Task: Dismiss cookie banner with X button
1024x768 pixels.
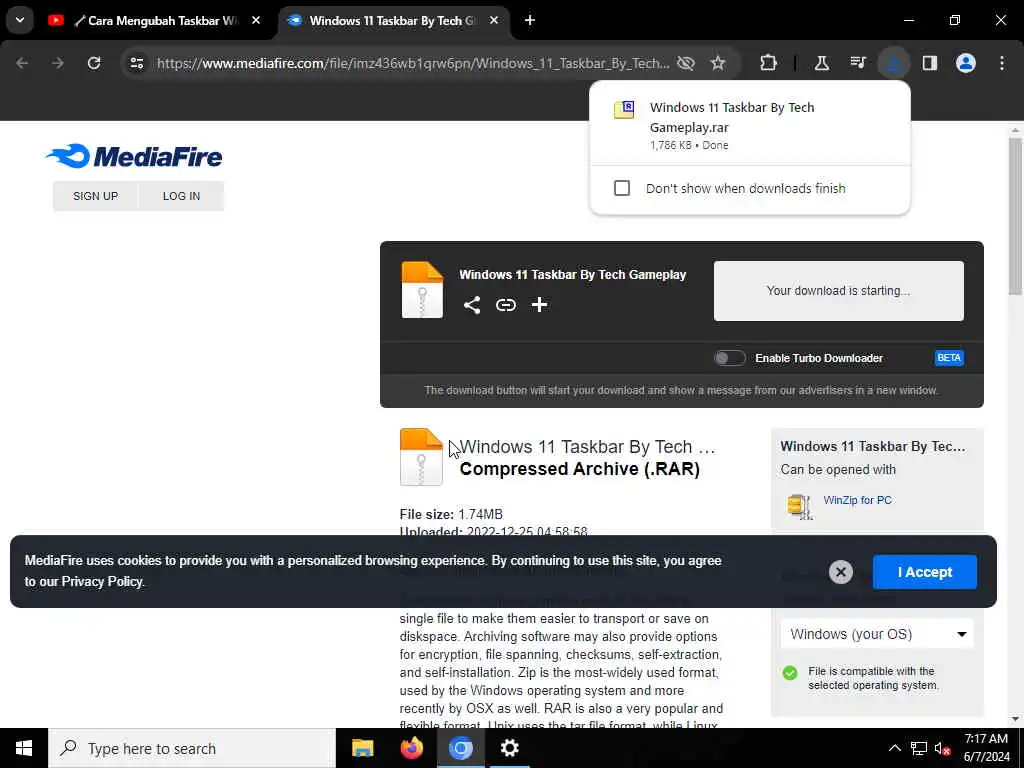Action: 840,572
